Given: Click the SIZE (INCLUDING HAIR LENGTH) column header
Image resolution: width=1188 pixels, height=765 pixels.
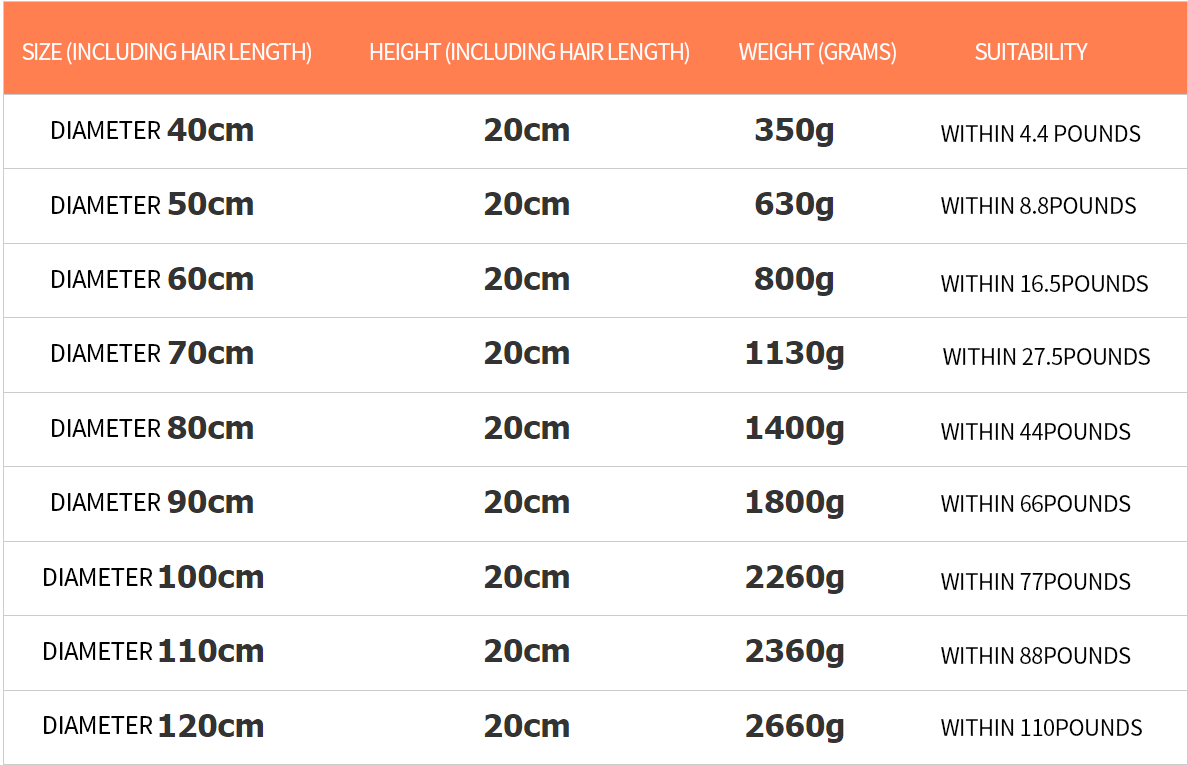Looking at the screenshot, I should 167,52.
